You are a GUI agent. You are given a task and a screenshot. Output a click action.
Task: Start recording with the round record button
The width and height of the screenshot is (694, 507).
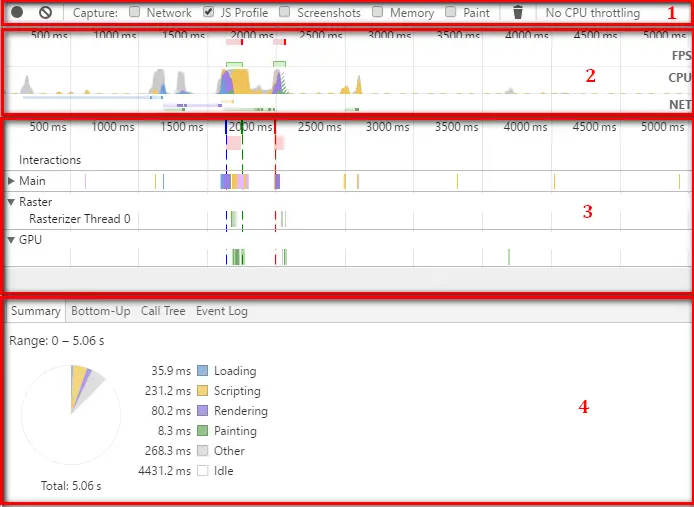[x=17, y=12]
